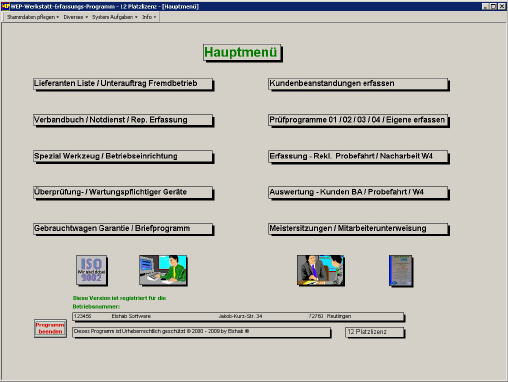Open Verbandbuch / Notdienst / Rep. Erfassung
Screen dimensions: 508x382
(x=123, y=120)
